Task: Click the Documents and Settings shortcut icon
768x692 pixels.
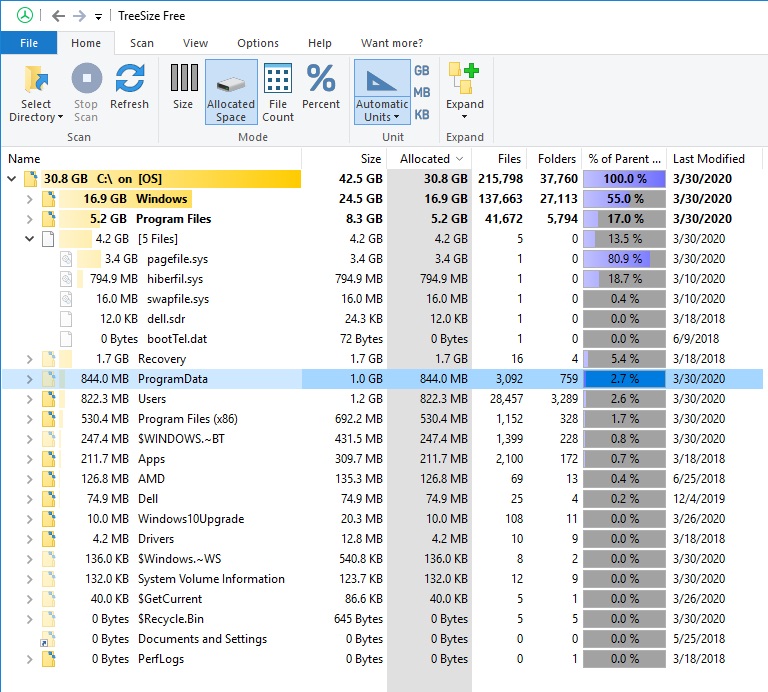Action: point(48,639)
